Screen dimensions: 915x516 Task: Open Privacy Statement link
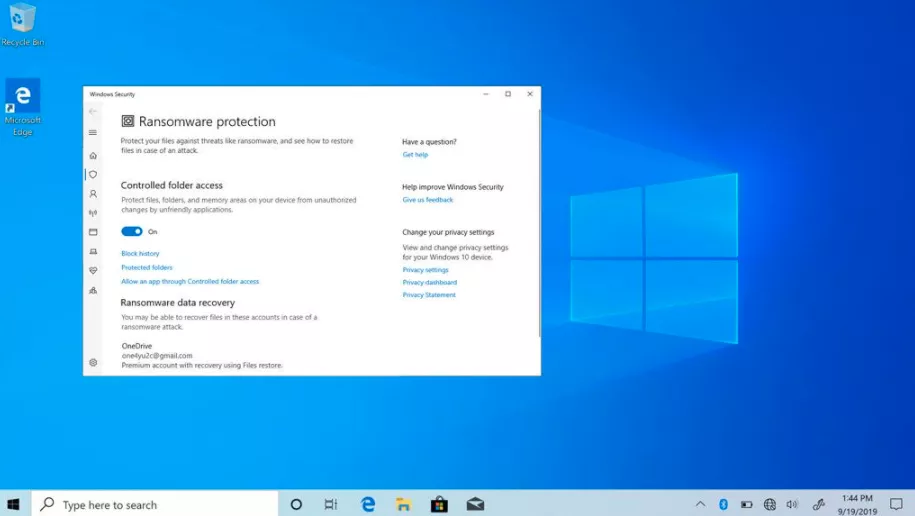(429, 295)
